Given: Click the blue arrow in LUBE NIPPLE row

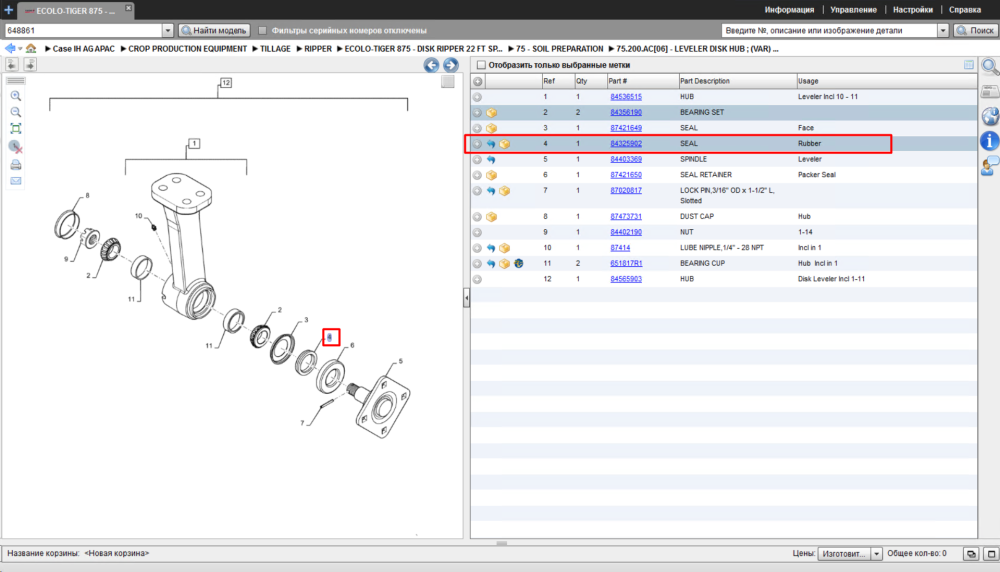Looking at the screenshot, I should point(491,248).
